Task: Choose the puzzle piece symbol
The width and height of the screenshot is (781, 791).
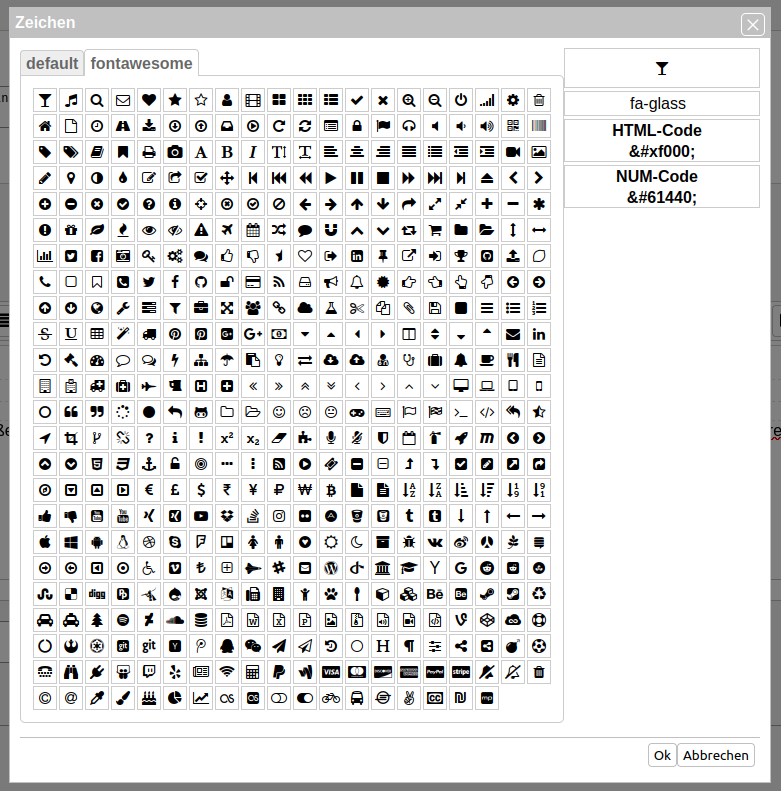Action: click(305, 438)
